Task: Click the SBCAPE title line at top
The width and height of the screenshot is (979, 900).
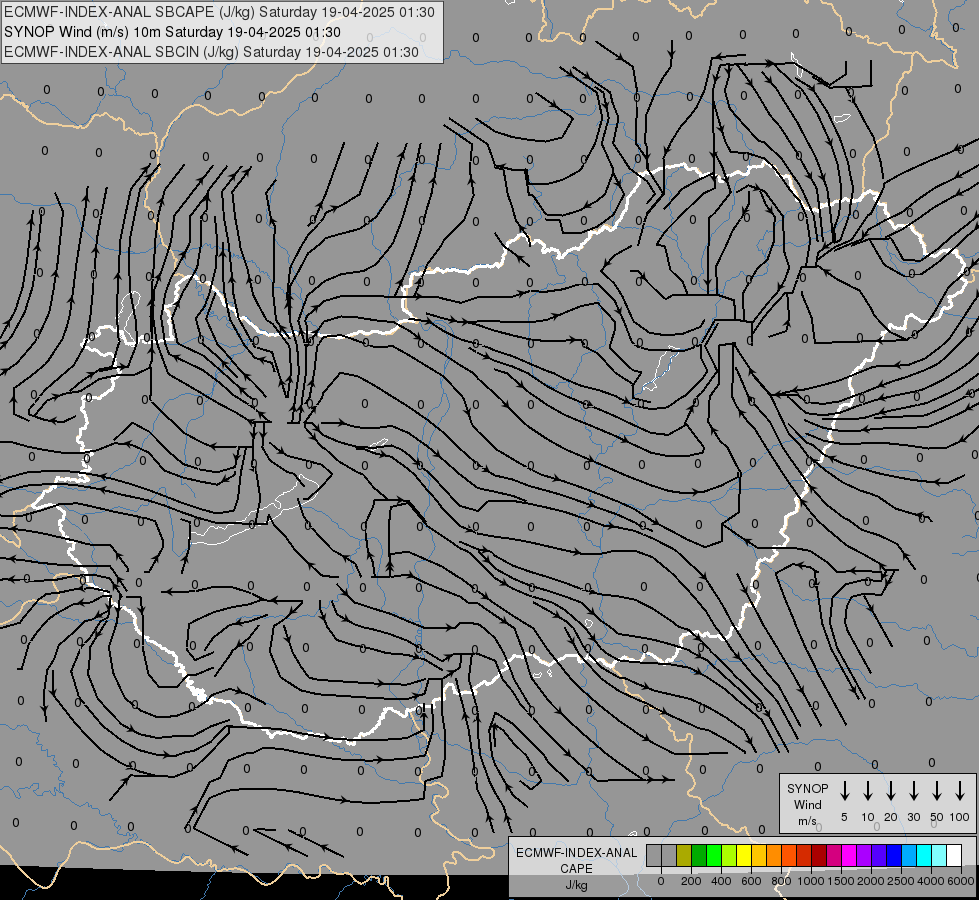Action: coord(219,12)
